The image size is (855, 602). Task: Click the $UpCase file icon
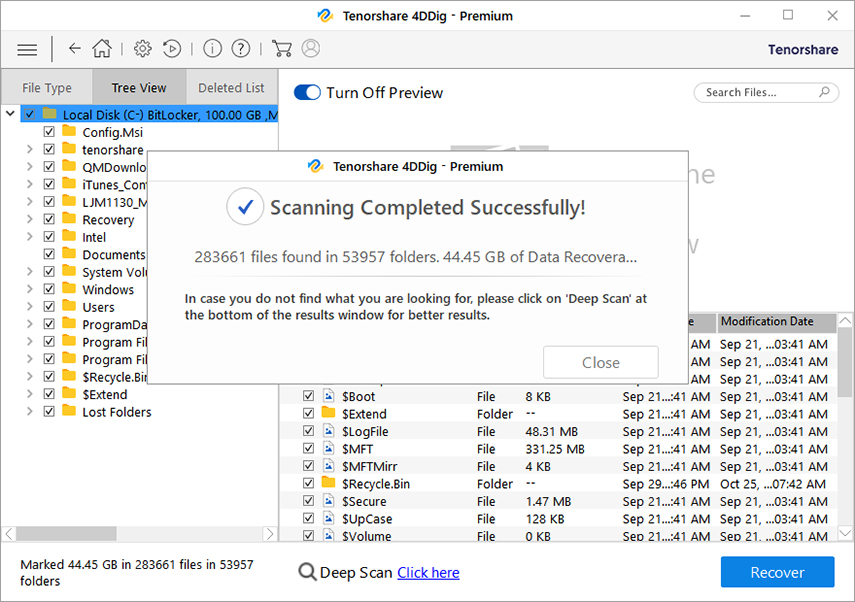(x=329, y=517)
